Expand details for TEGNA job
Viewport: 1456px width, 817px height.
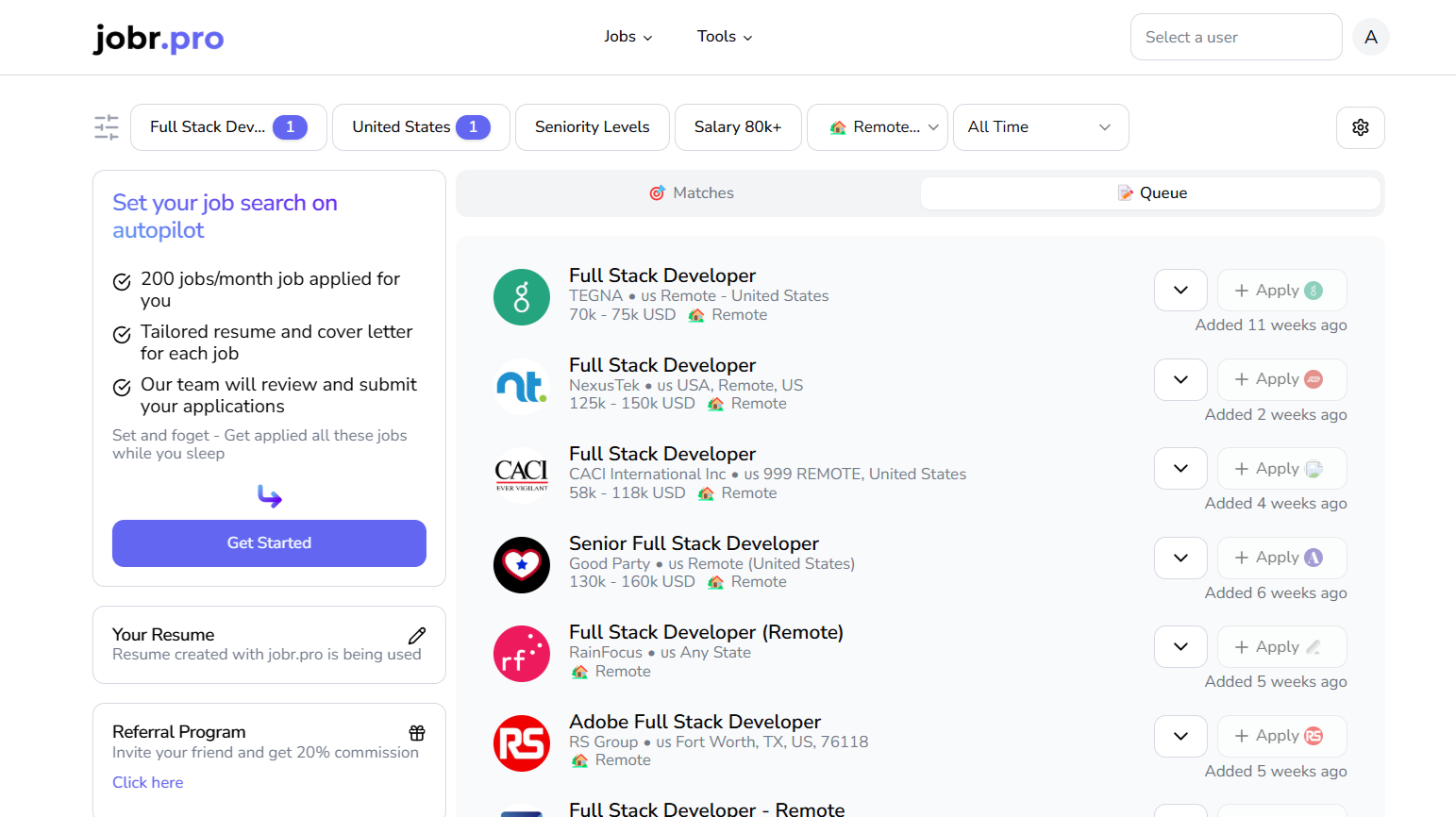coord(1180,290)
